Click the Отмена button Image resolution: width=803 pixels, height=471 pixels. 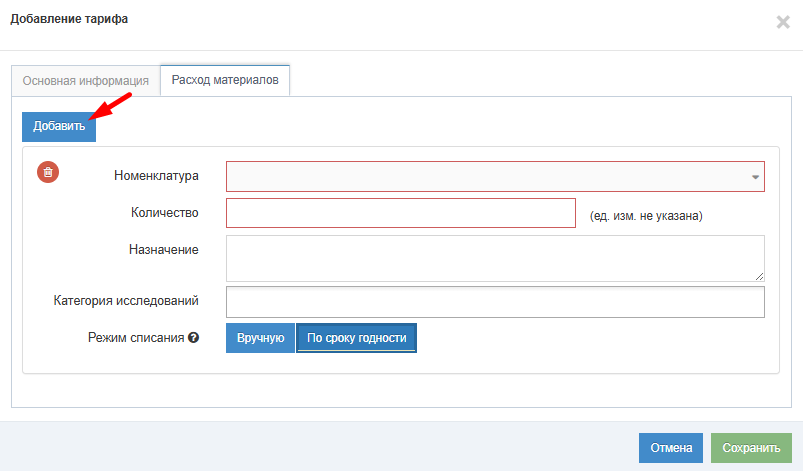tap(671, 448)
